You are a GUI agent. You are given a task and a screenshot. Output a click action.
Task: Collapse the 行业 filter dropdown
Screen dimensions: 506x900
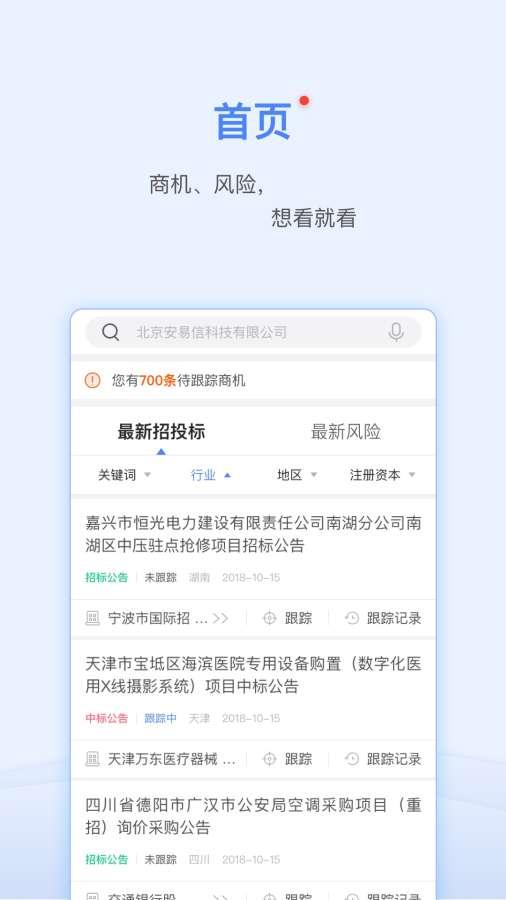[x=211, y=475]
